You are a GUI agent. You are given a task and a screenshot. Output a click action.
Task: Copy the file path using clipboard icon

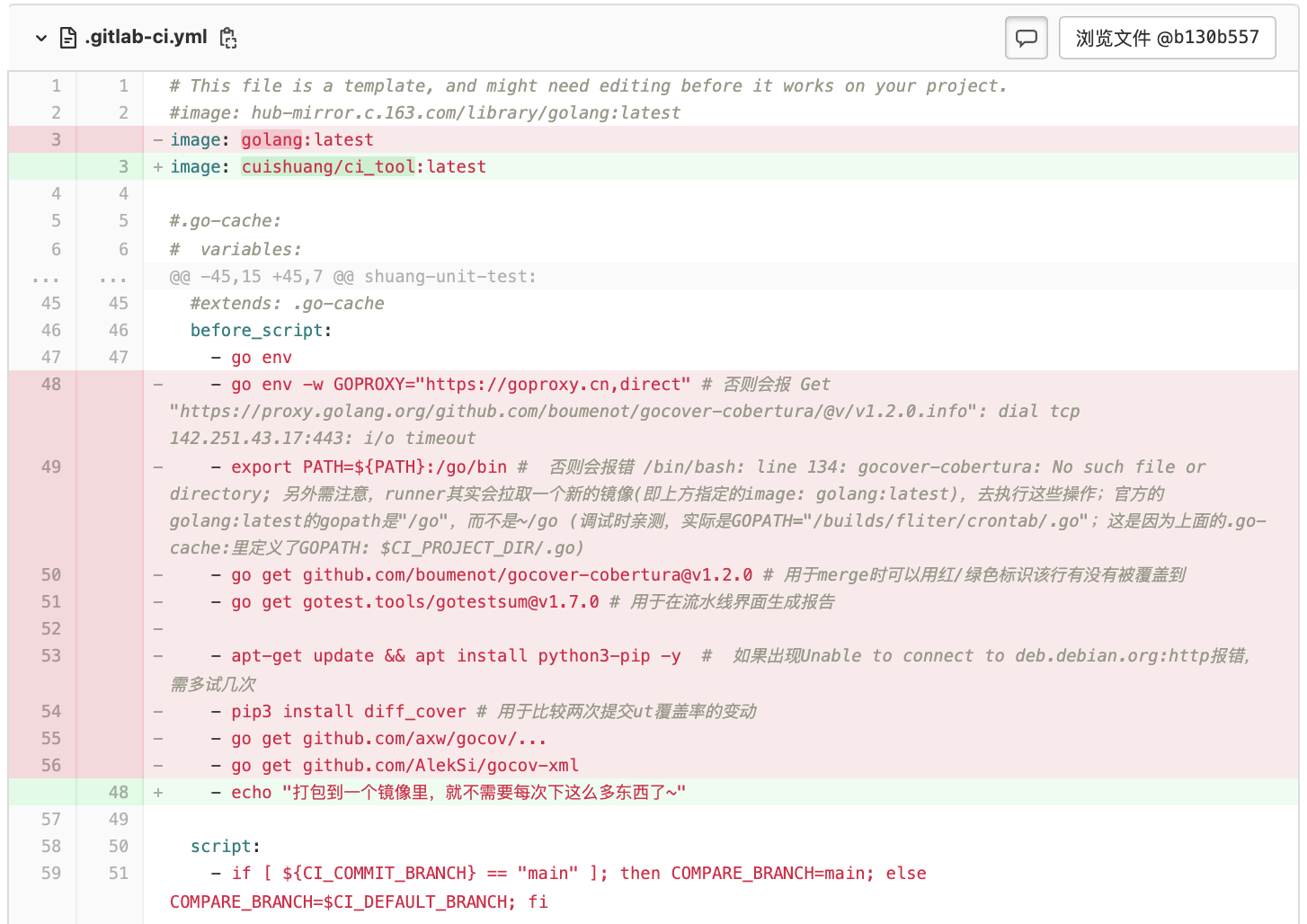point(228,38)
